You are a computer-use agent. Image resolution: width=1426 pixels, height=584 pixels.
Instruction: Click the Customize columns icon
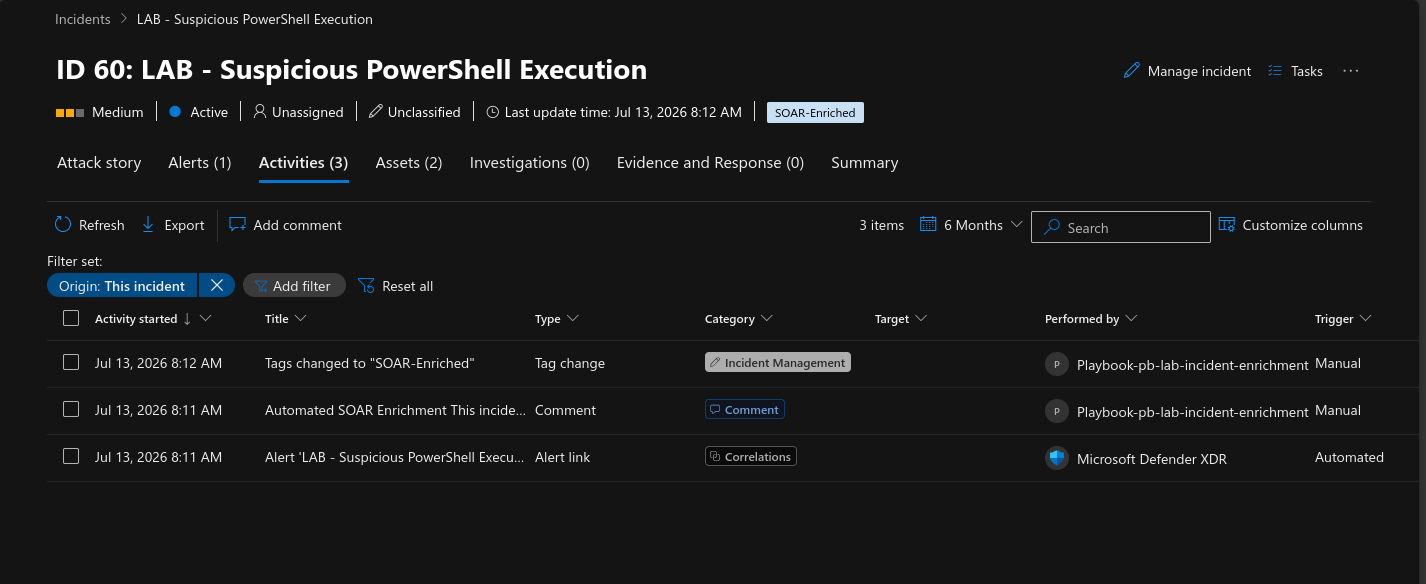pyautogui.click(x=1227, y=225)
